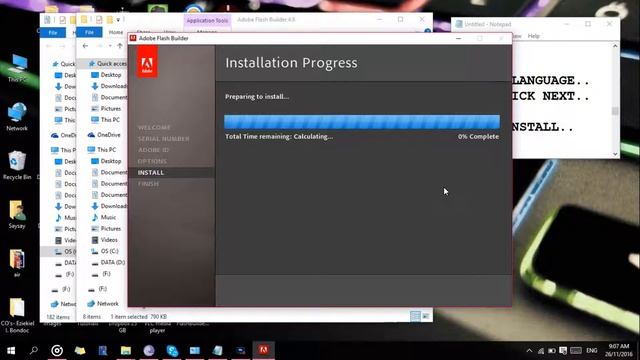Viewport: 640px width, 360px height.
Task: Click the Back arrow in front Explorer window
Action: 85,46
